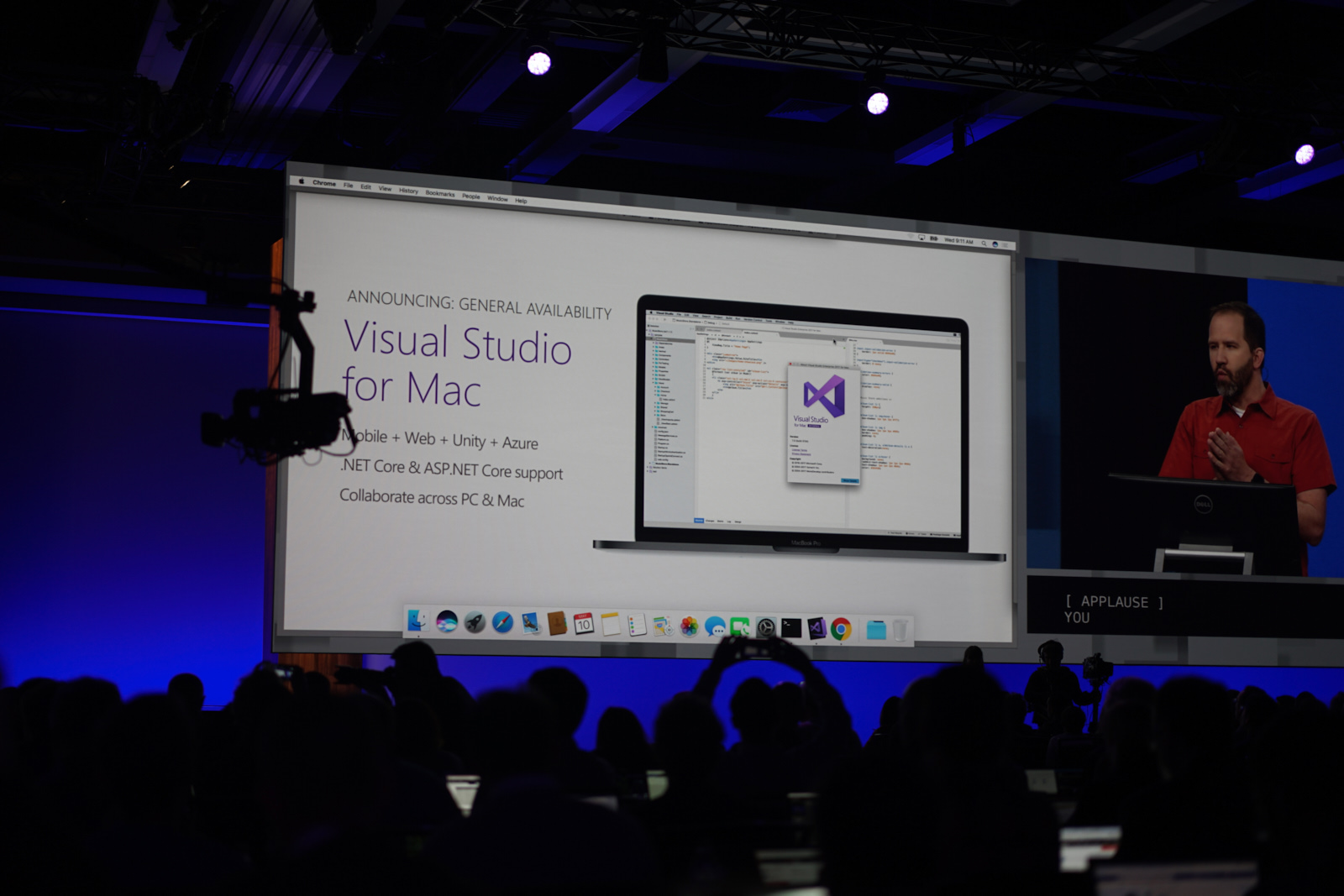1344x896 pixels.
Task: Click the .NET Core & ASP.NET Core support line
Action: click(451, 469)
